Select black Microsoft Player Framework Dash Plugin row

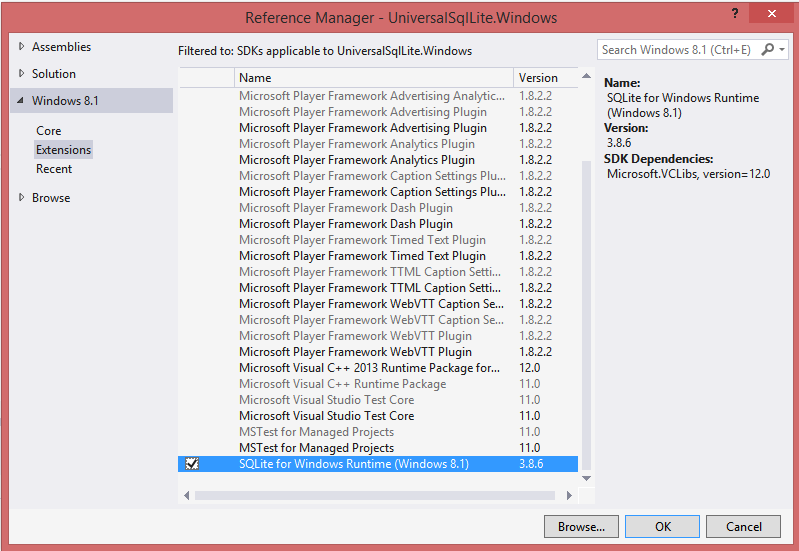click(x=378, y=224)
